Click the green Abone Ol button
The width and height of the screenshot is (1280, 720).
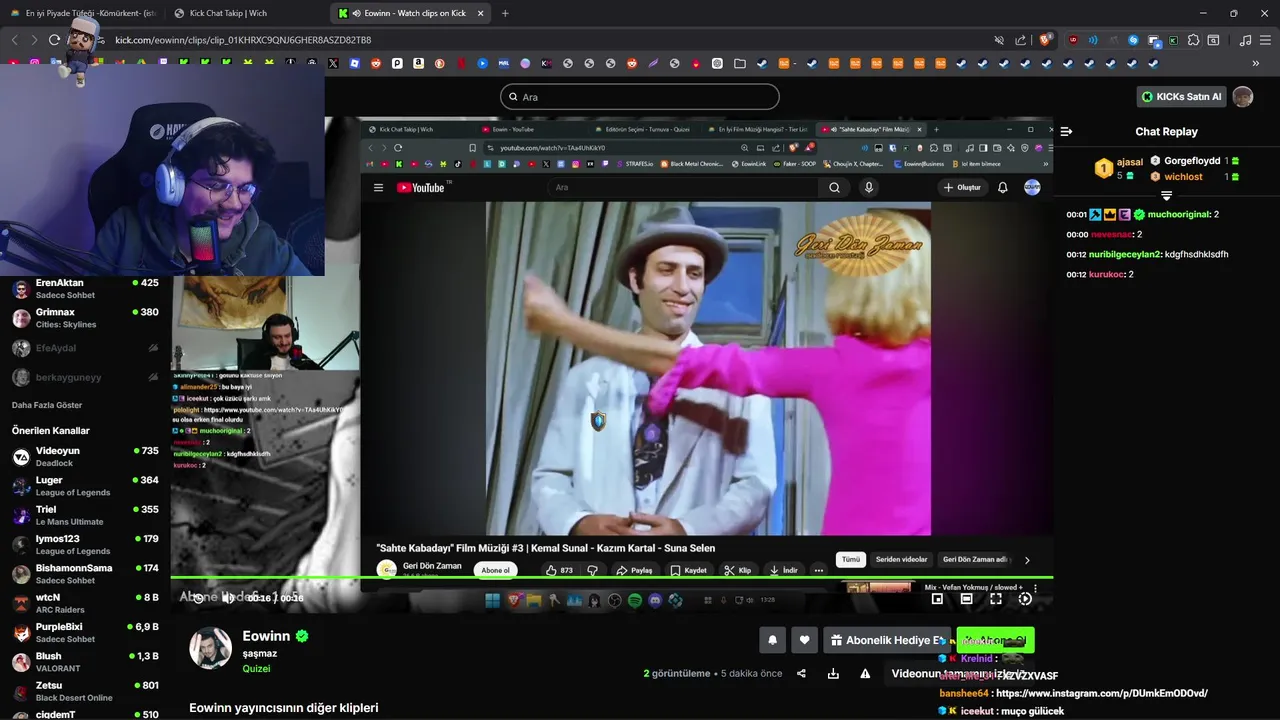[995, 640]
